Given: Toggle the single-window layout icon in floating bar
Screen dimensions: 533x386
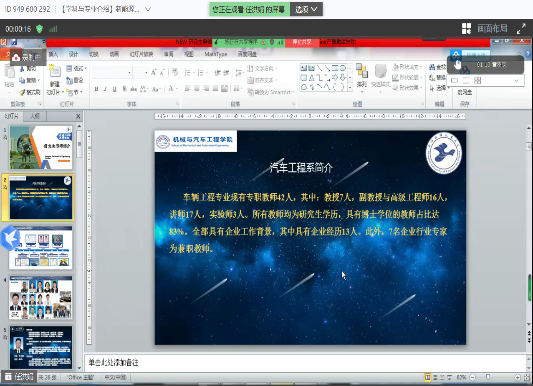Looking at the screenshot, I should pos(454,81).
